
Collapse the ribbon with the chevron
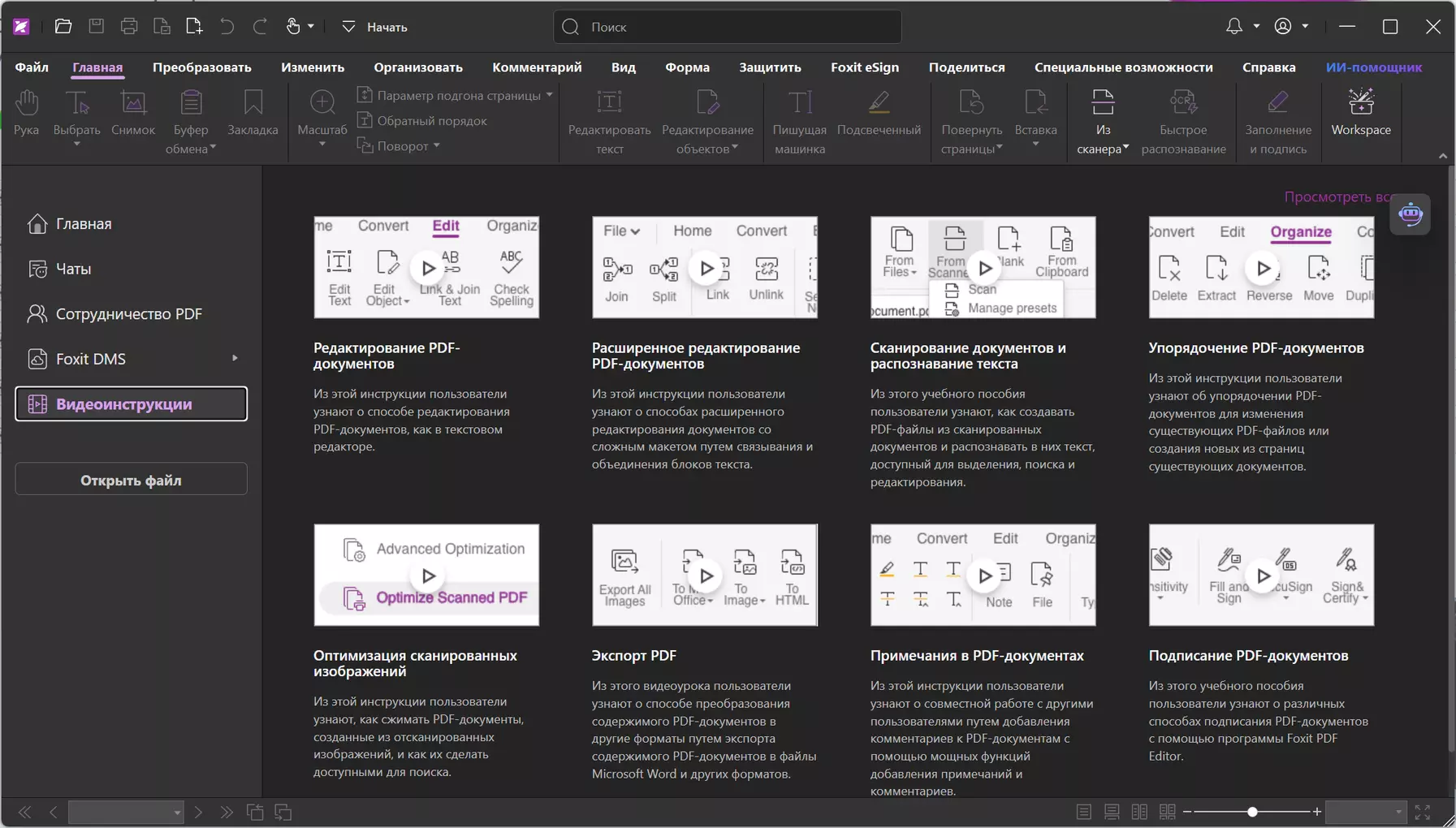[1442, 156]
